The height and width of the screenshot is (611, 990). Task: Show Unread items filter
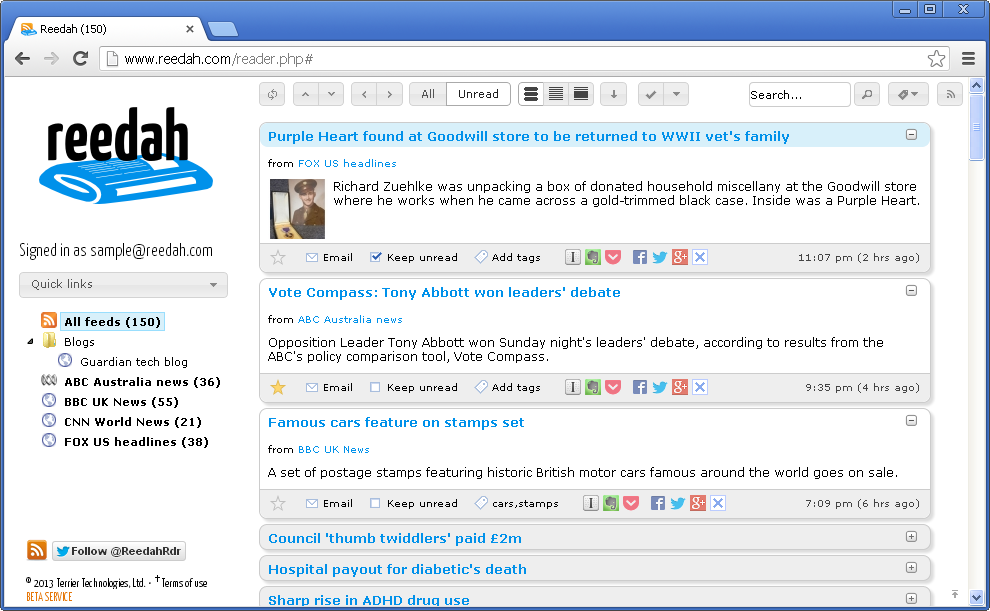tap(479, 95)
